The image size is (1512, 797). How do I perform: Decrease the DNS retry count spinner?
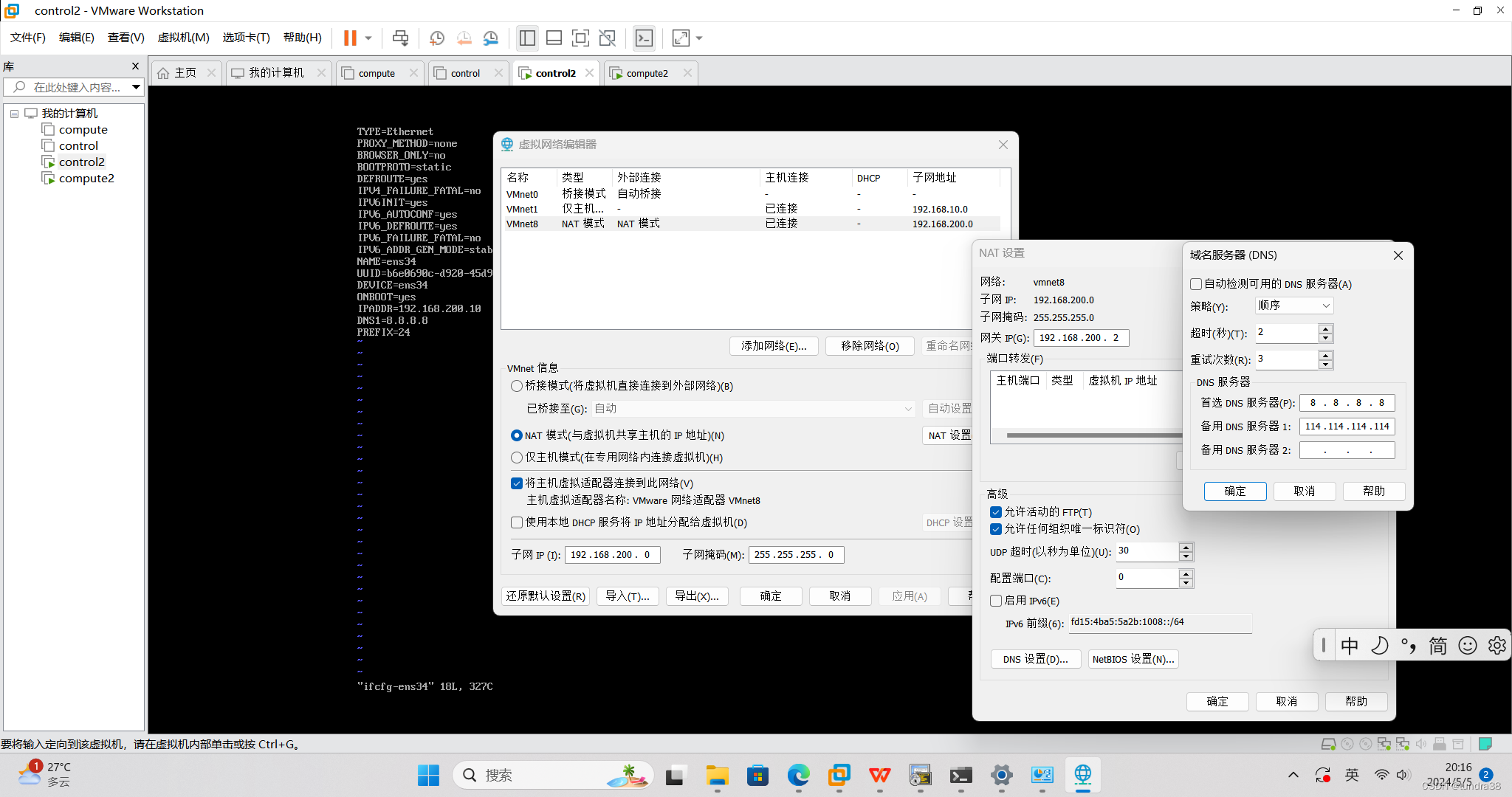click(1326, 365)
